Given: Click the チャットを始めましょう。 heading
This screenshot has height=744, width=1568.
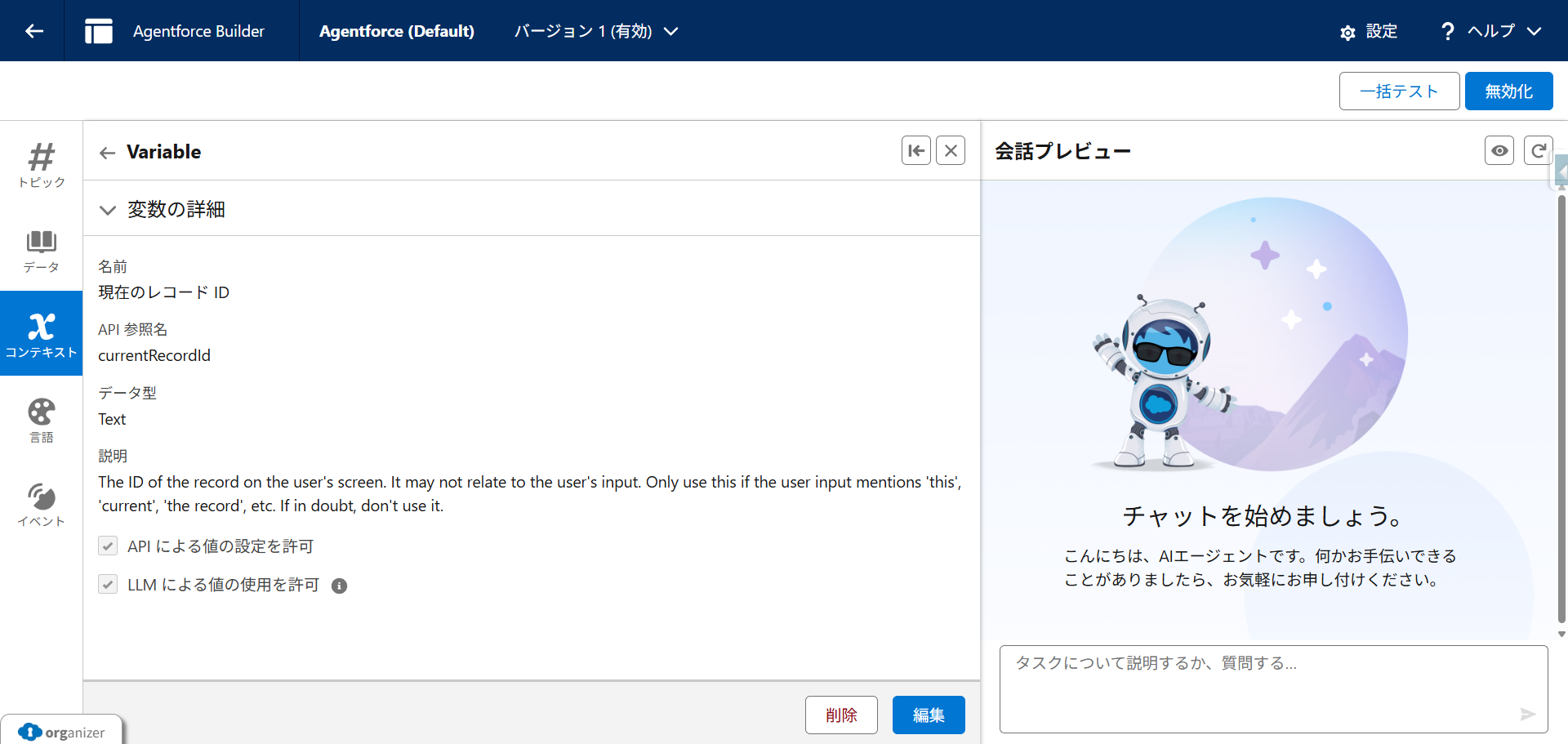Looking at the screenshot, I should 1263,516.
